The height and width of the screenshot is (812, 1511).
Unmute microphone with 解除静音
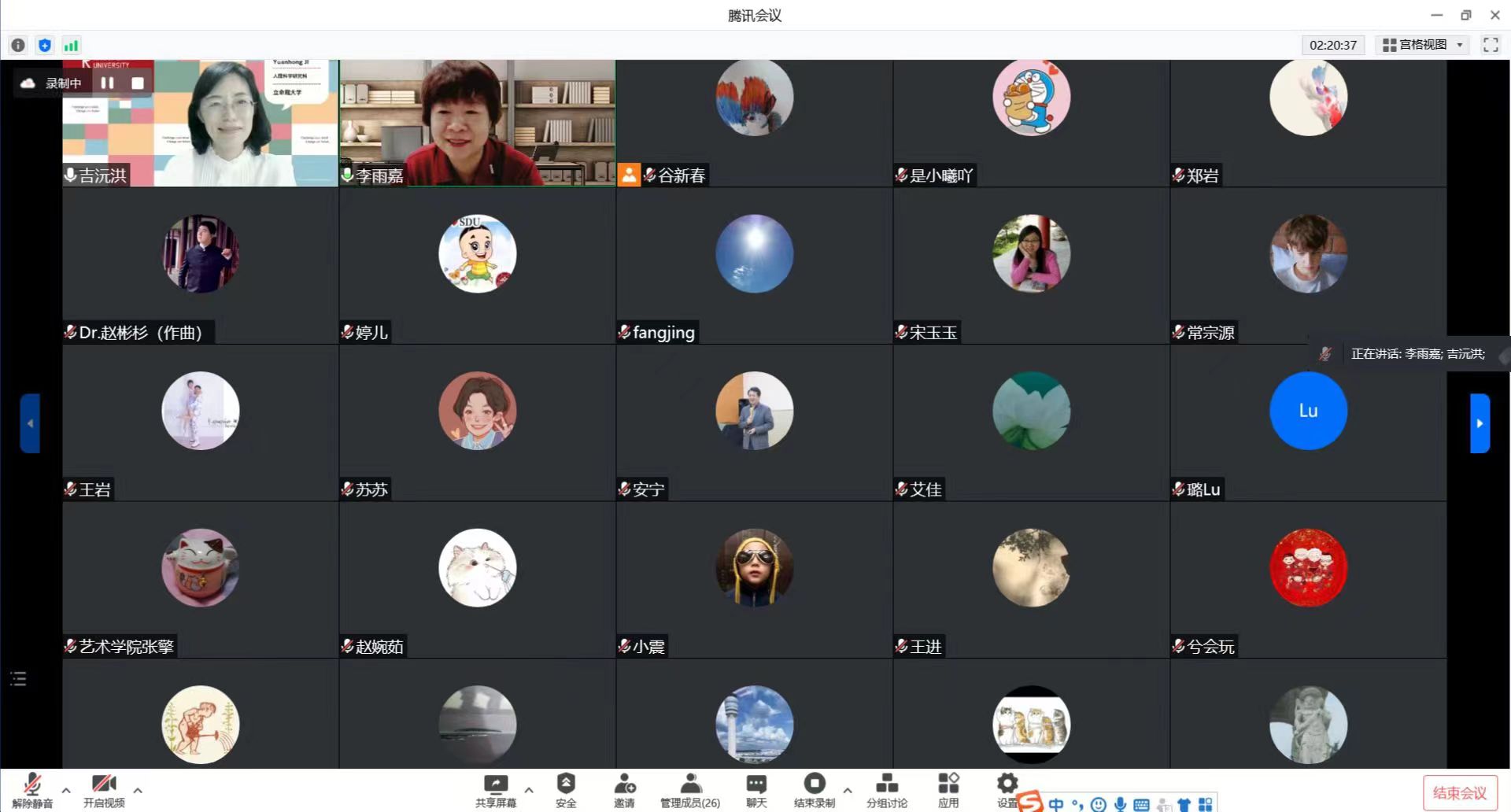click(32, 789)
